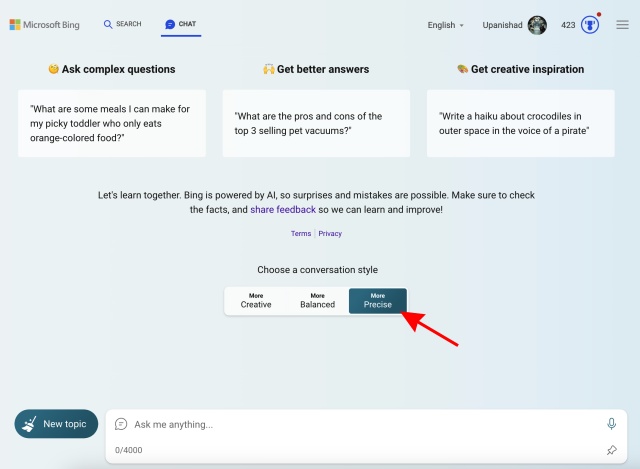Click the pin icon in chat box
The width and height of the screenshot is (640, 469).
[611, 450]
